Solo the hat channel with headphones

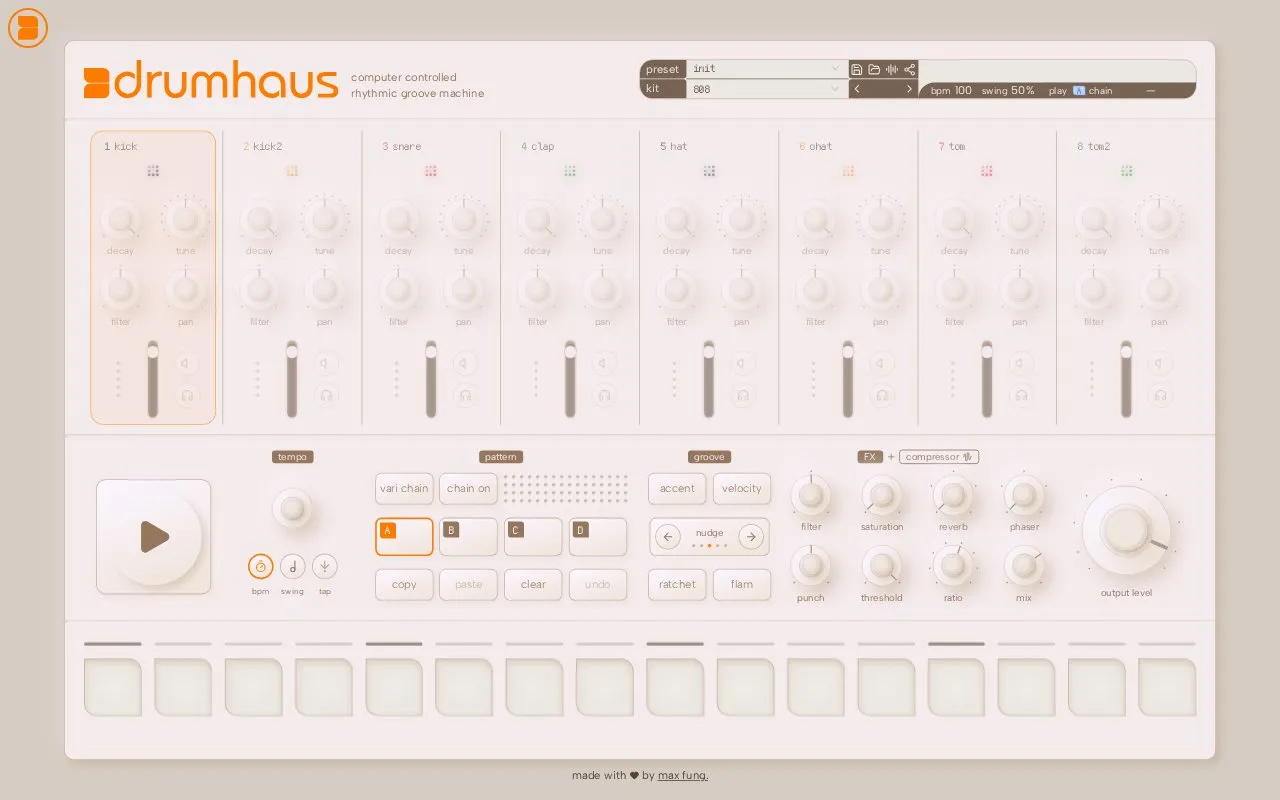(743, 396)
